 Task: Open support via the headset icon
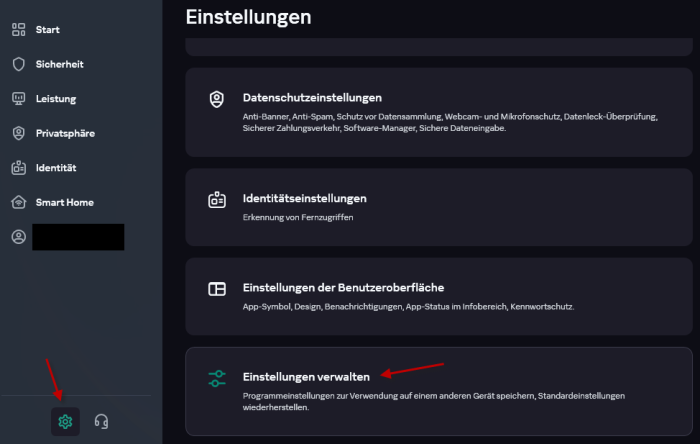[x=101, y=422]
